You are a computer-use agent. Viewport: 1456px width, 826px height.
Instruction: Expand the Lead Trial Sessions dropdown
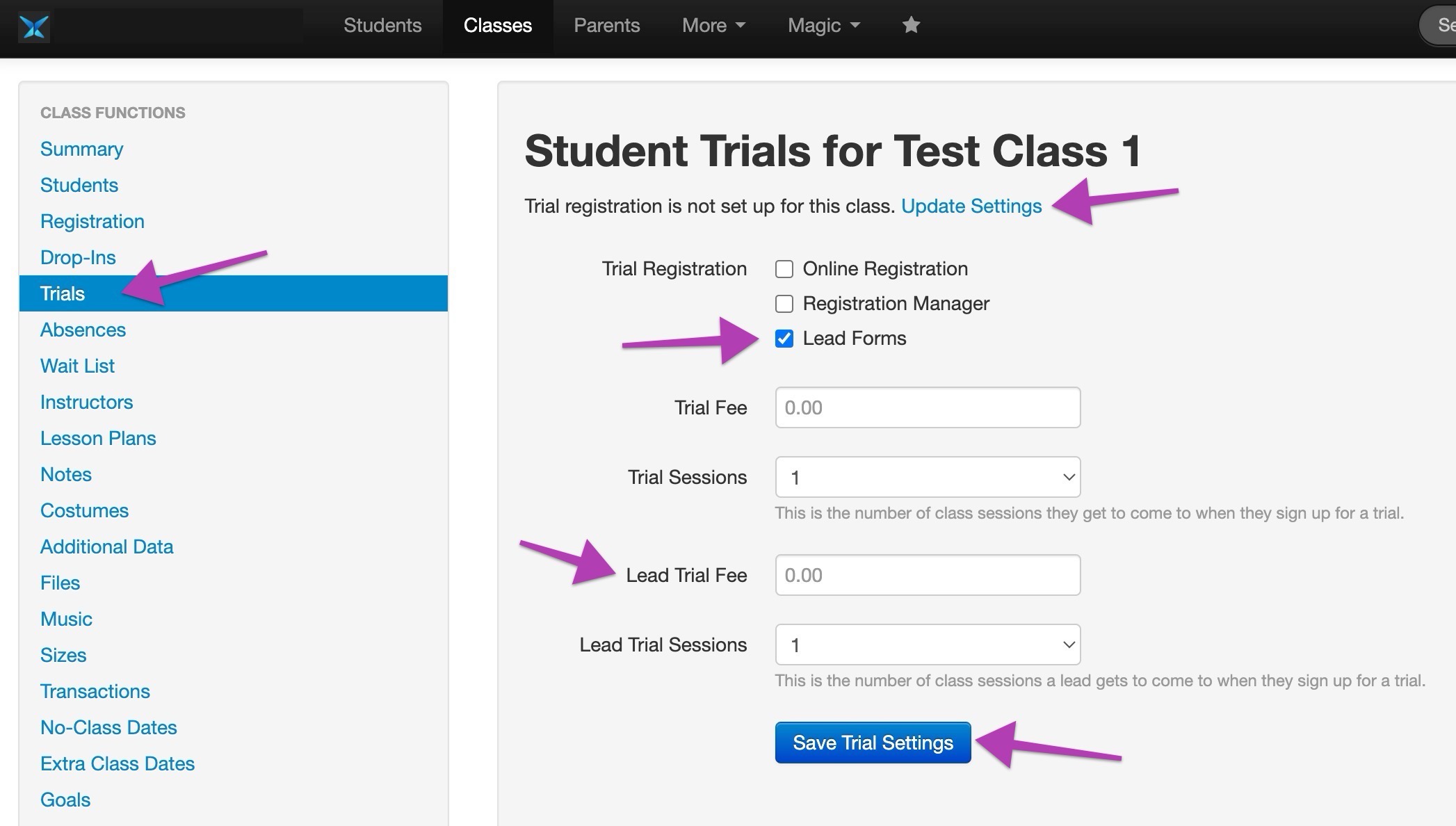[x=928, y=645]
